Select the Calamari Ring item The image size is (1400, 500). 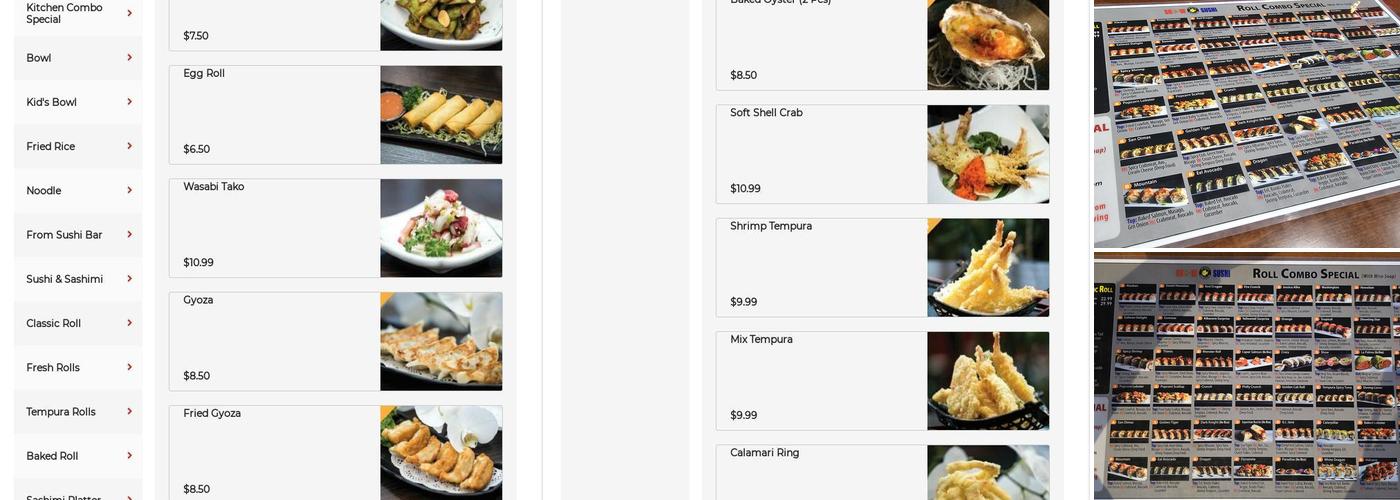[883, 472]
